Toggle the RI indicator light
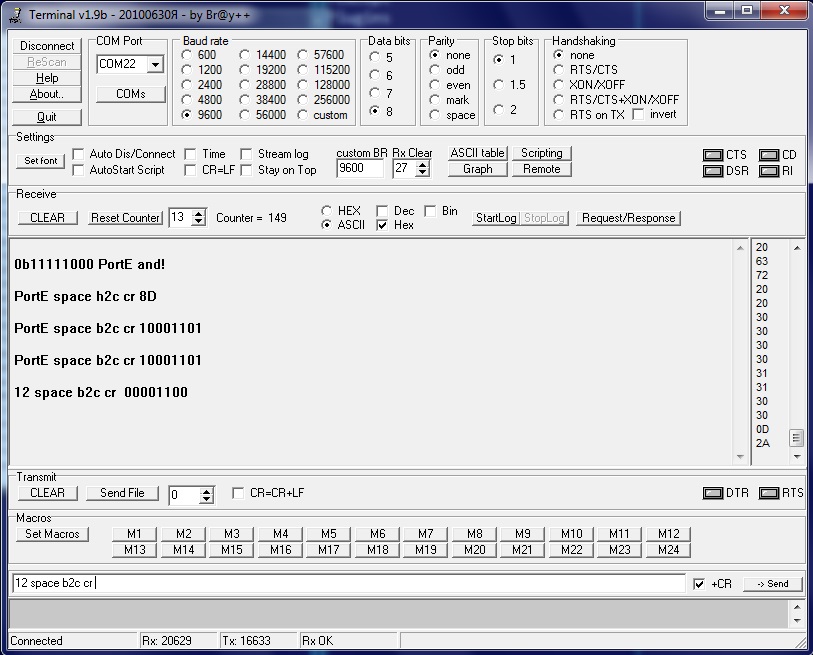This screenshot has height=655, width=813. (768, 171)
